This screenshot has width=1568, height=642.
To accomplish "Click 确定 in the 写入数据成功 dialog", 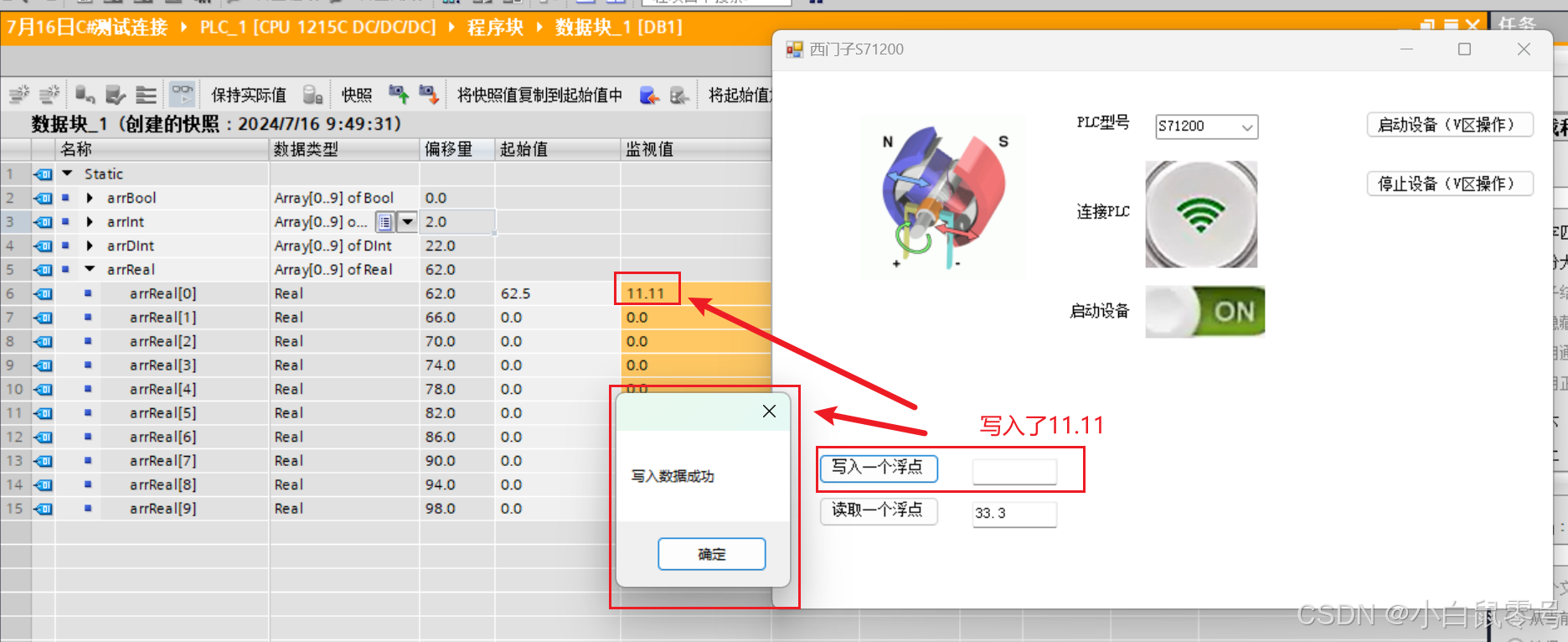I will (712, 554).
